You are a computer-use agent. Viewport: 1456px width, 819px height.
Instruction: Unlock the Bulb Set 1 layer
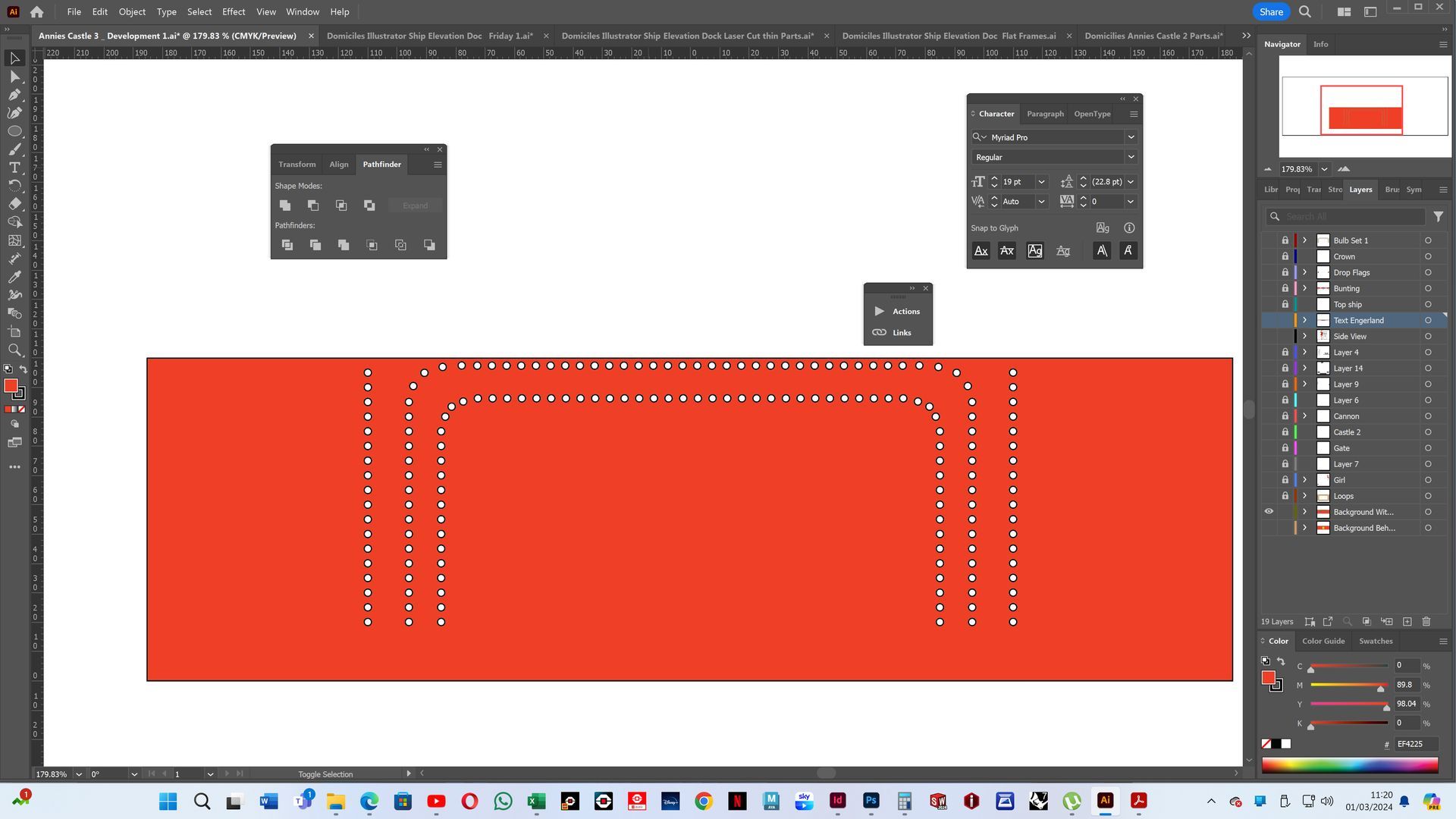(1285, 240)
